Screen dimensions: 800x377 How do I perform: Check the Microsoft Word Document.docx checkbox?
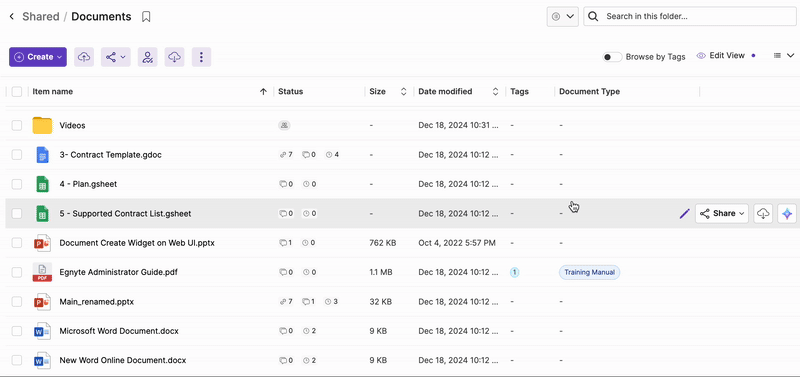17,331
